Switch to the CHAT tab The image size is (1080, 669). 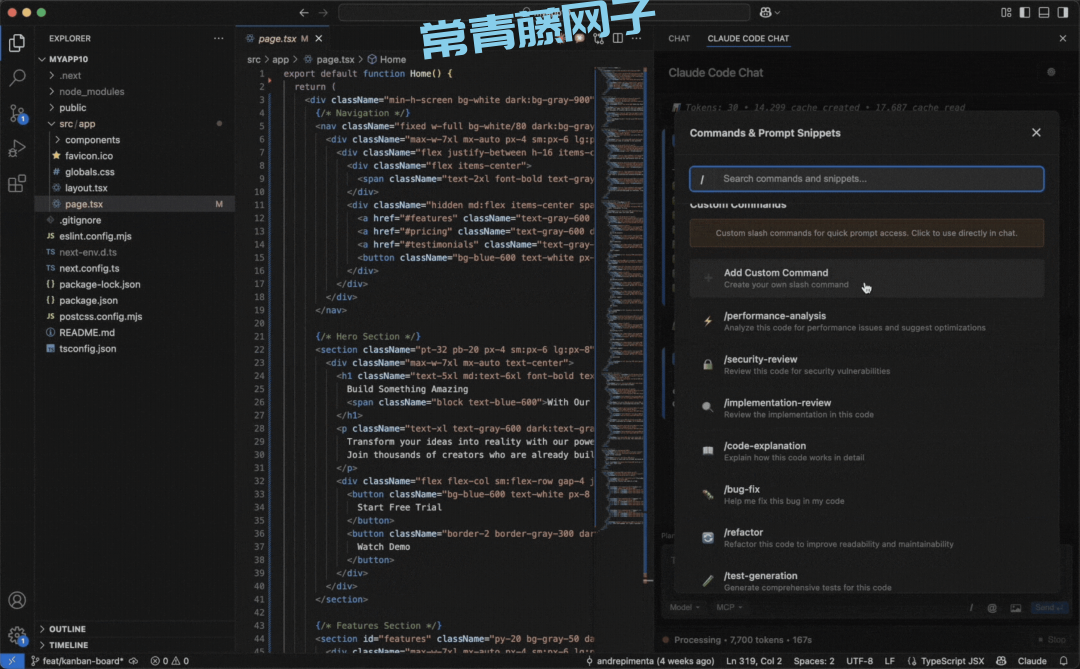pyautogui.click(x=679, y=38)
